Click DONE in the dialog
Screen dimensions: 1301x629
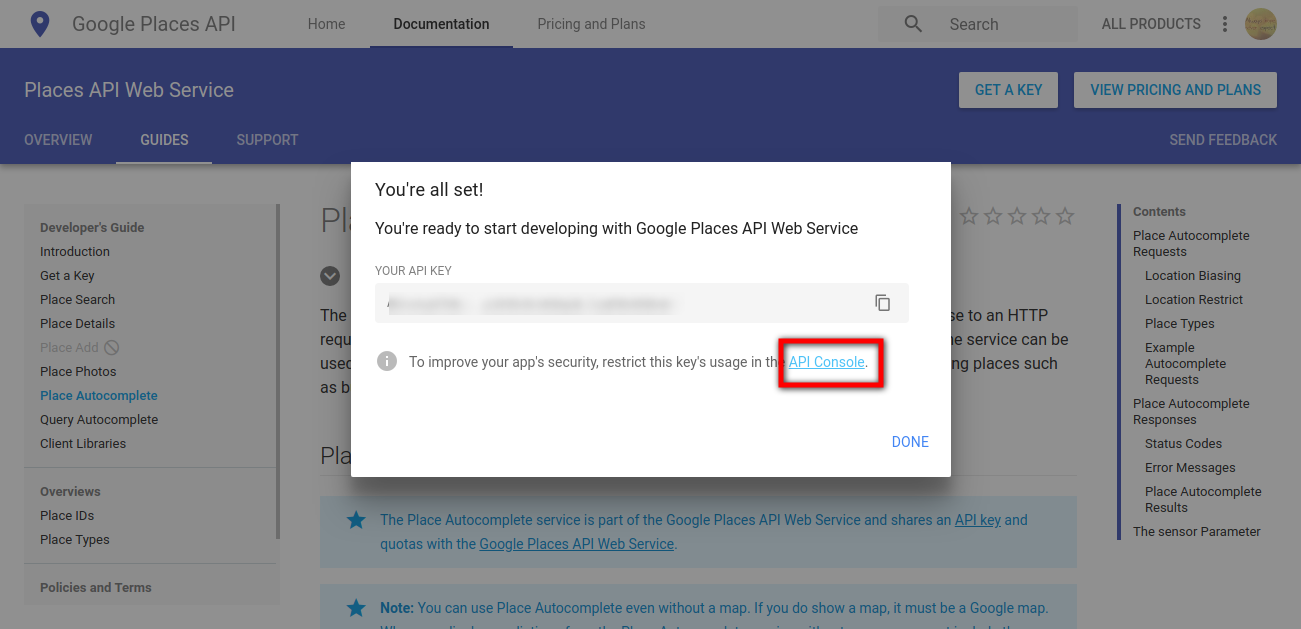point(910,442)
